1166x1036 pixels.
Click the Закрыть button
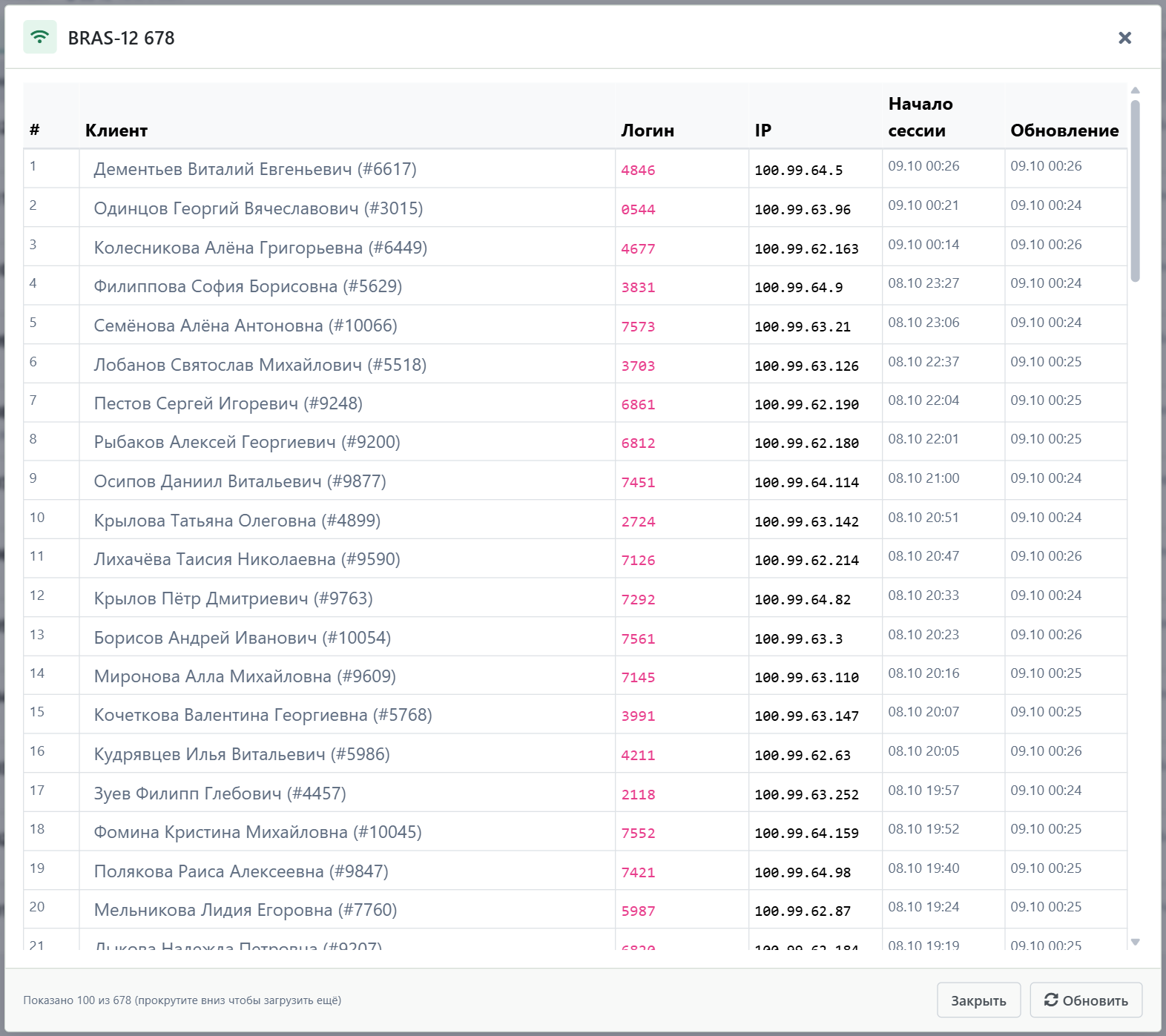point(978,1000)
